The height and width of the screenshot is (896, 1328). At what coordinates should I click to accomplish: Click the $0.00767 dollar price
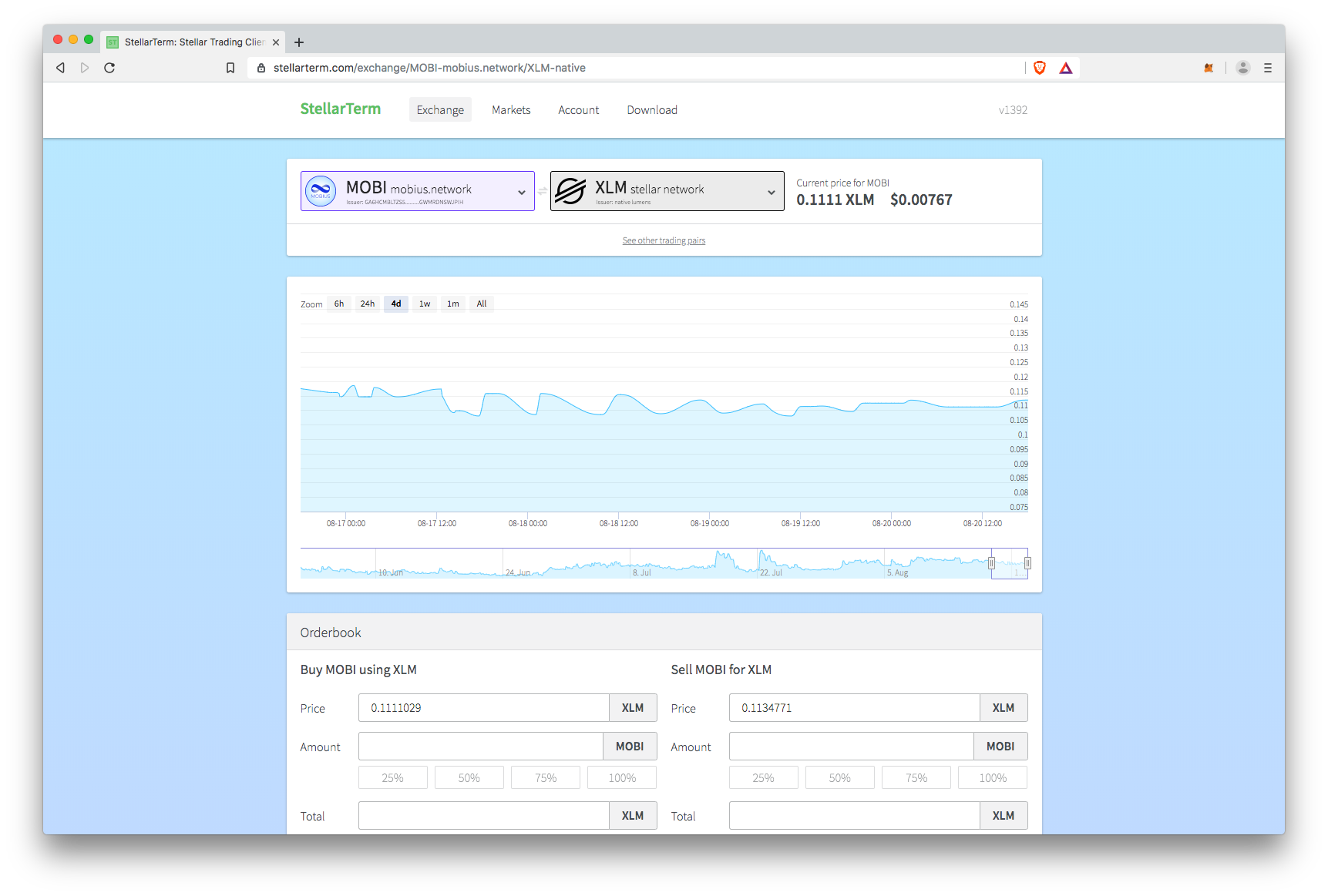(921, 200)
